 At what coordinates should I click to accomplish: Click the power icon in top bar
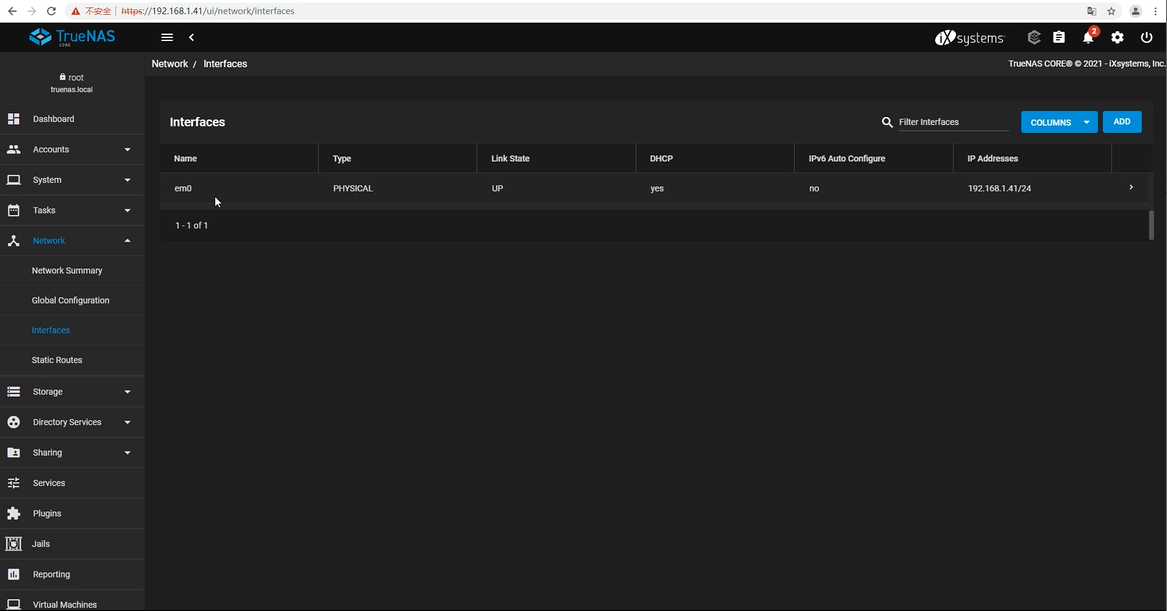pos(1146,37)
